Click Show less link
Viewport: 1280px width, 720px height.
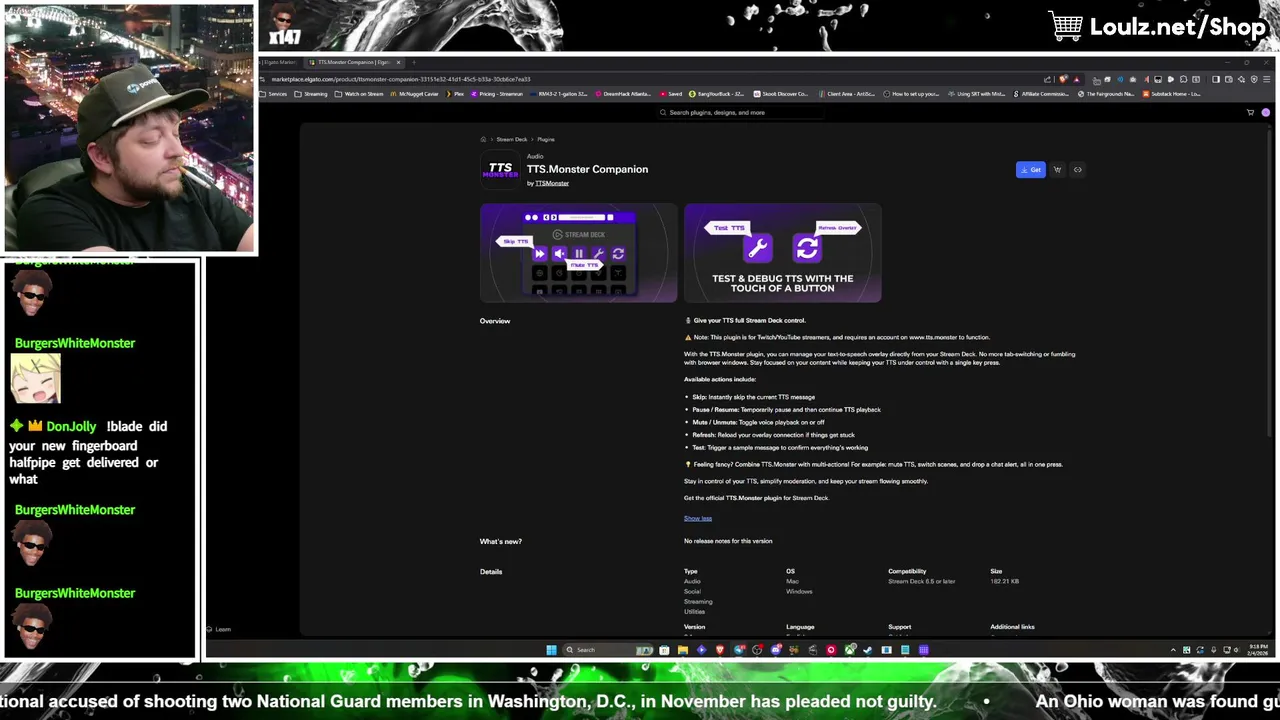tap(698, 518)
